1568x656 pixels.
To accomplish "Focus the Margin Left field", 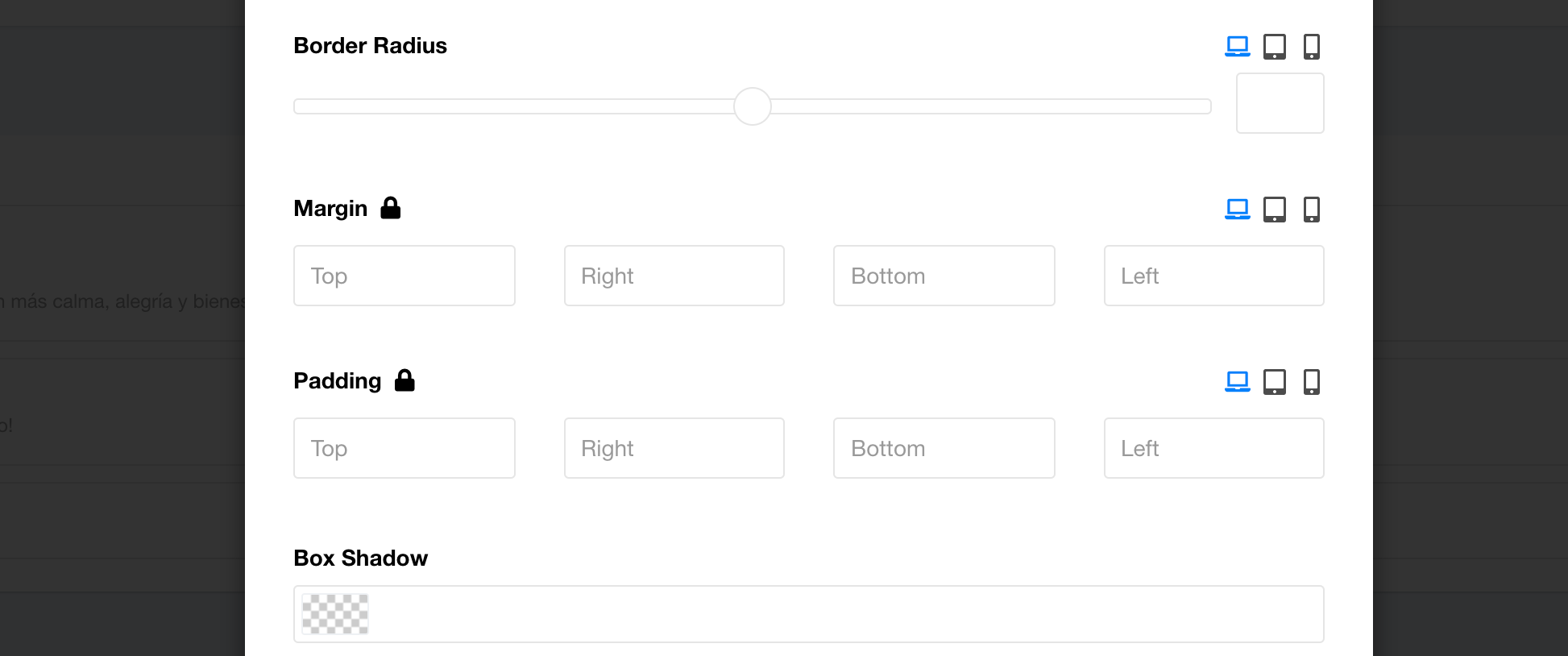I will click(x=1213, y=276).
